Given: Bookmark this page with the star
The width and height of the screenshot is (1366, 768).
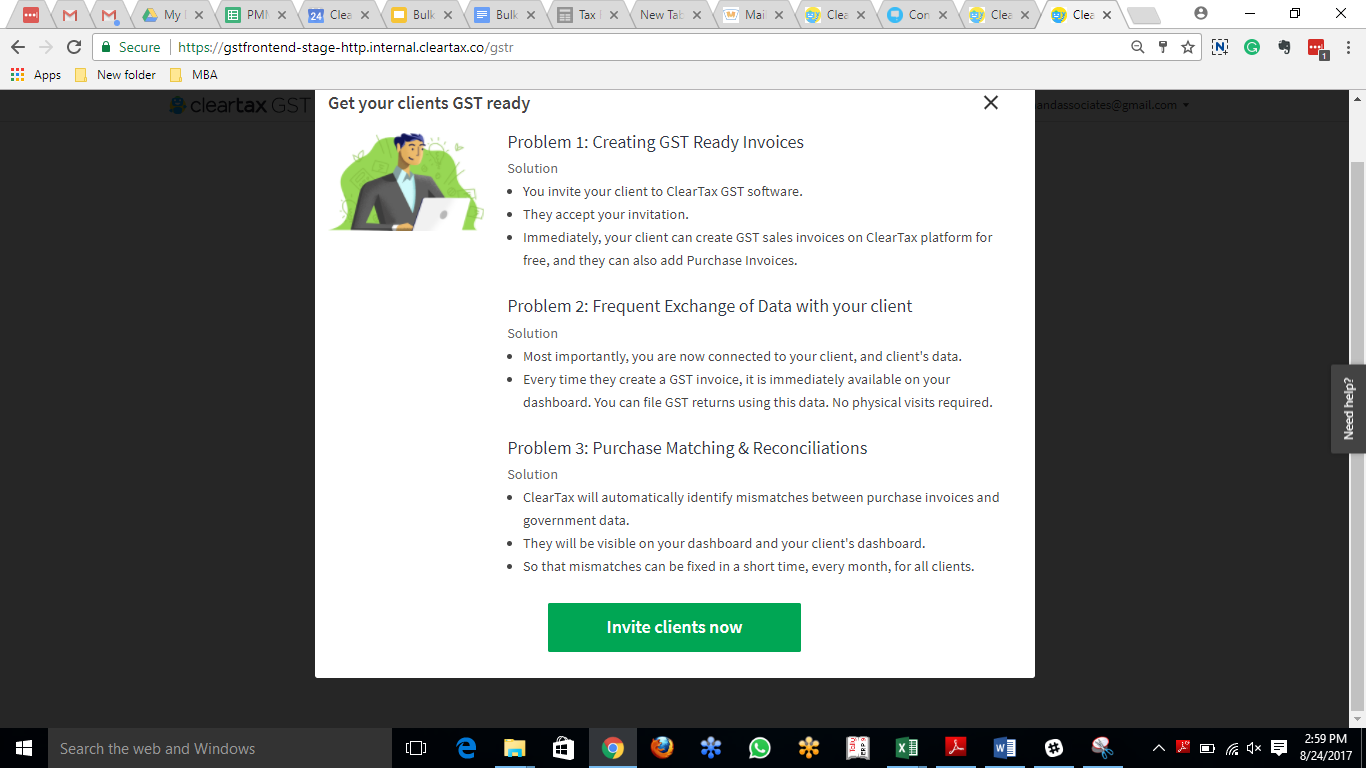Looking at the screenshot, I should 1188,47.
